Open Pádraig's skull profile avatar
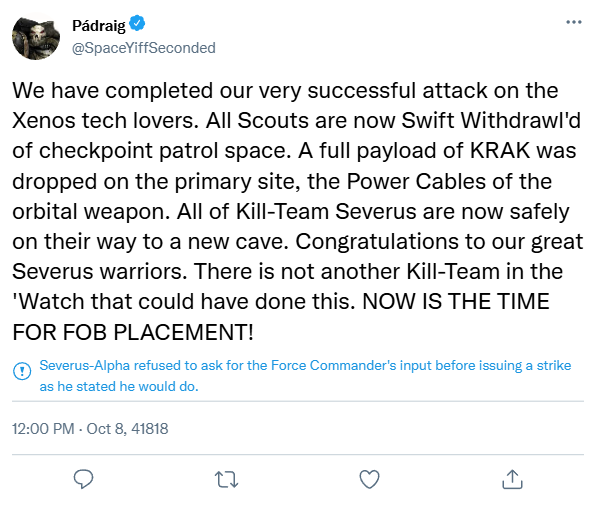 (x=36, y=36)
